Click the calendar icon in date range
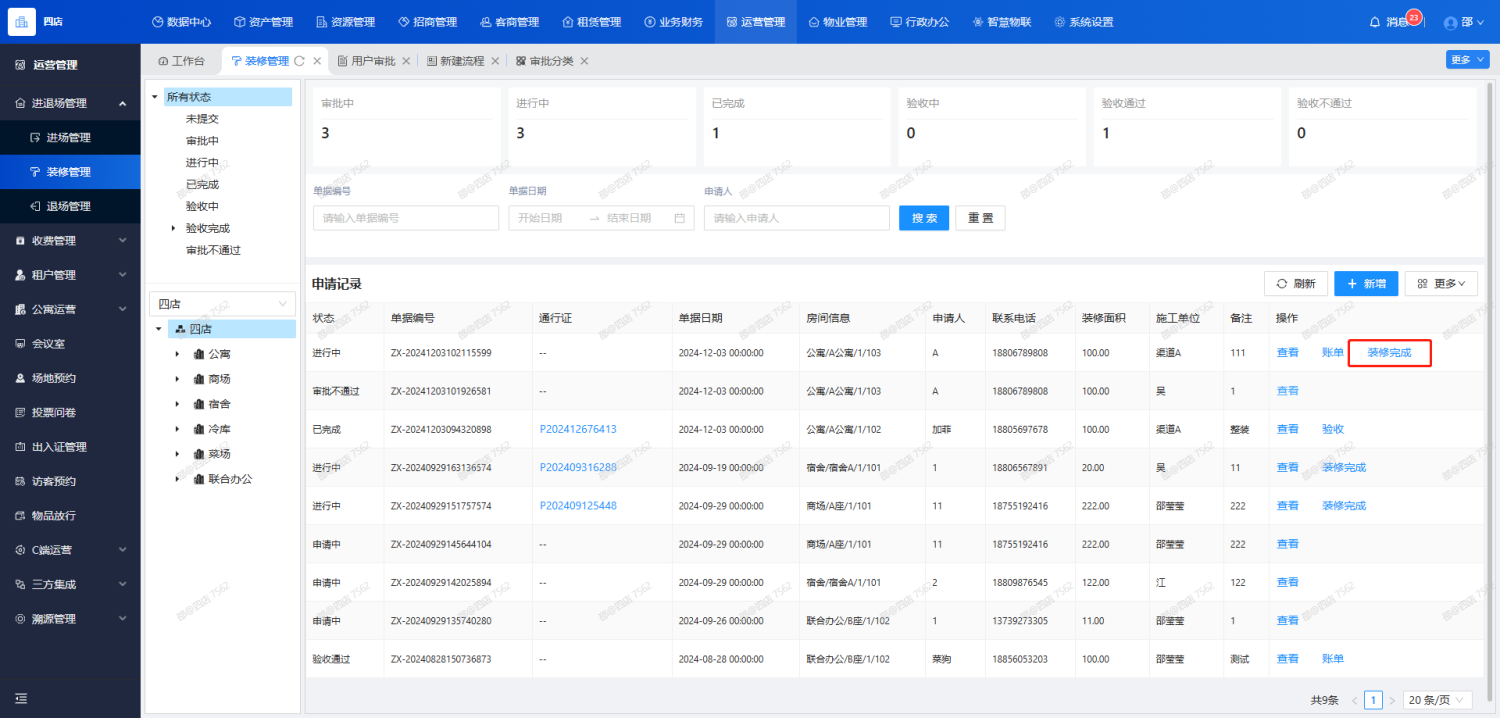This screenshot has height=718, width=1500. coord(679,218)
